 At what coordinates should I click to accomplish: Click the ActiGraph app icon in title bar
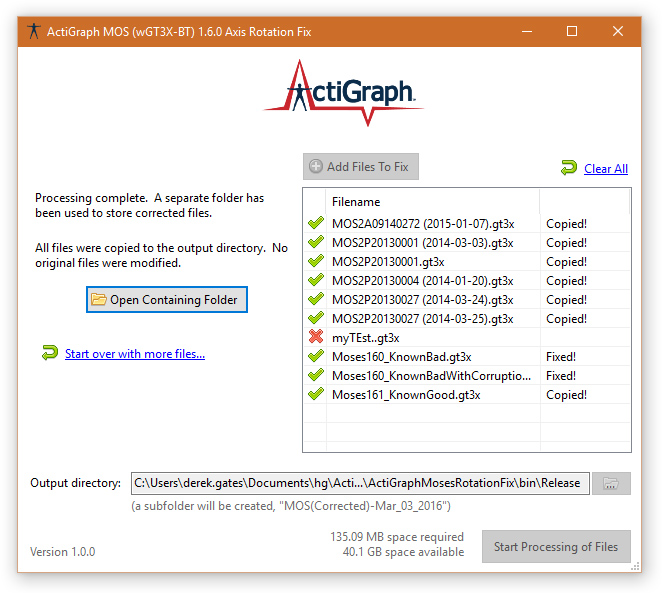click(35, 31)
